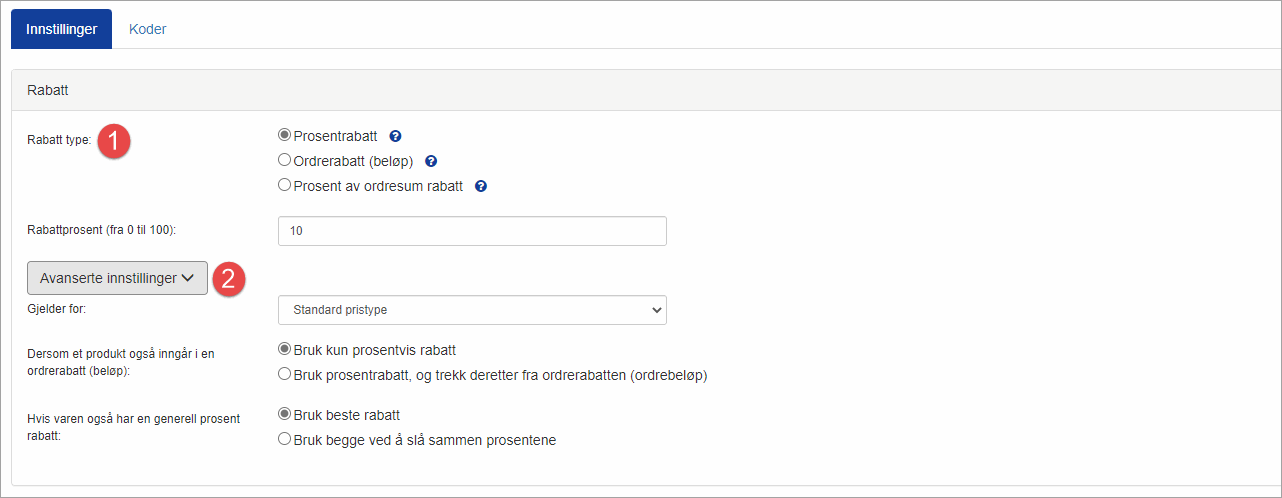Viewport: 1282px width, 498px height.
Task: Enable the Bruk beste rabatt option
Action: point(285,414)
